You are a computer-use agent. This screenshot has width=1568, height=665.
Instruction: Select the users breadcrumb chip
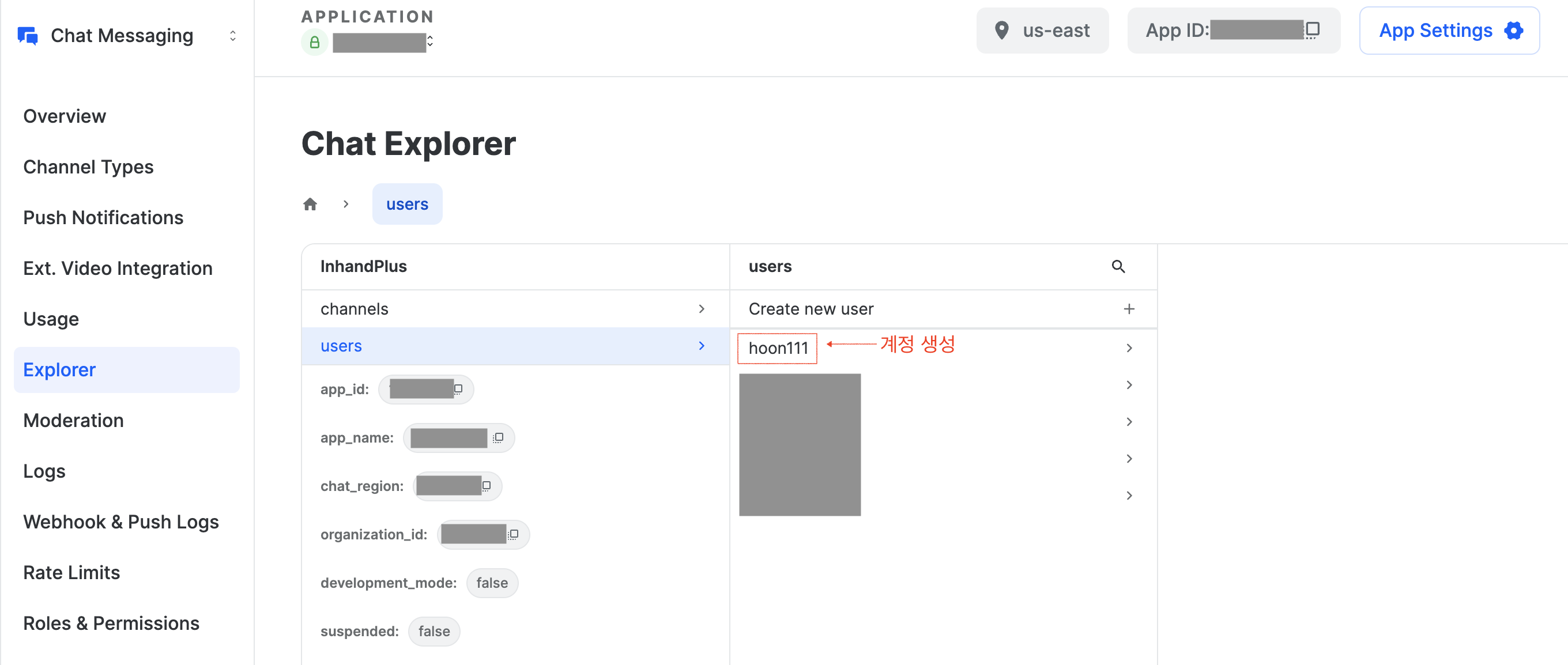tap(406, 205)
